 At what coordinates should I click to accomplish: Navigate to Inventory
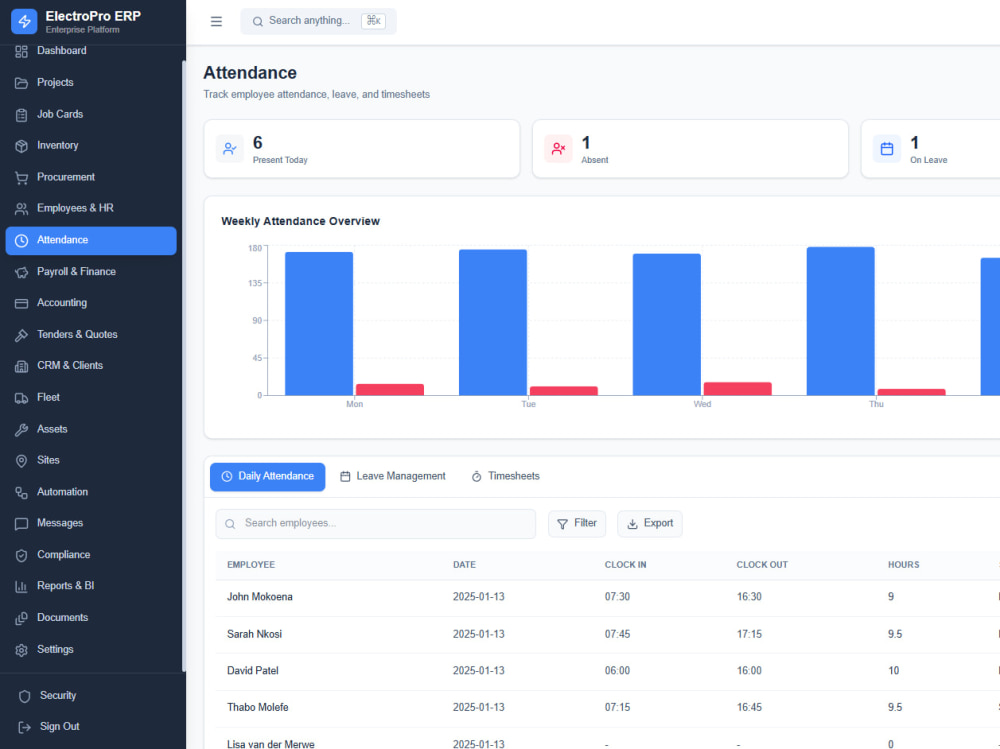point(91,146)
